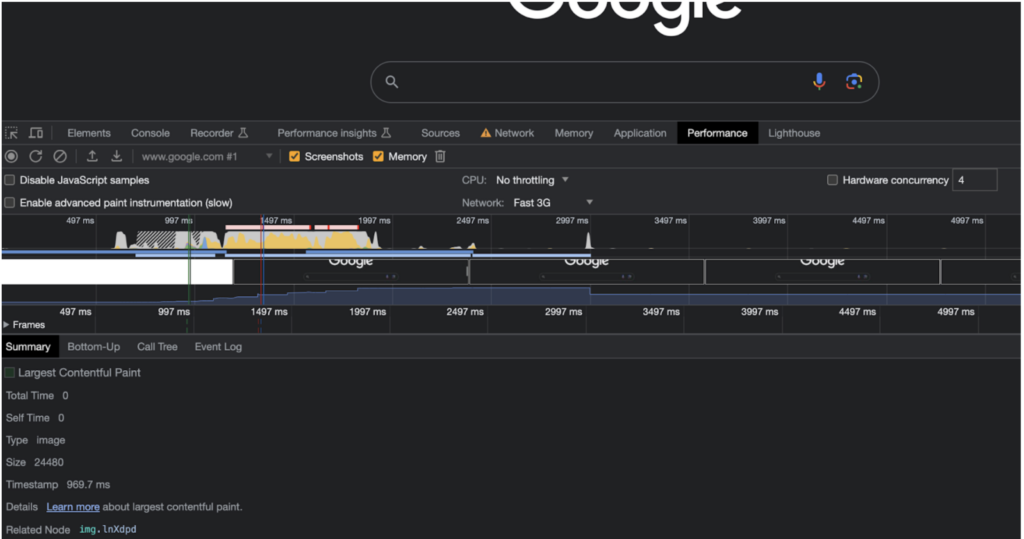
Task: Click the first Google screenshot thumbnail in filmstrip
Action: pos(351,270)
